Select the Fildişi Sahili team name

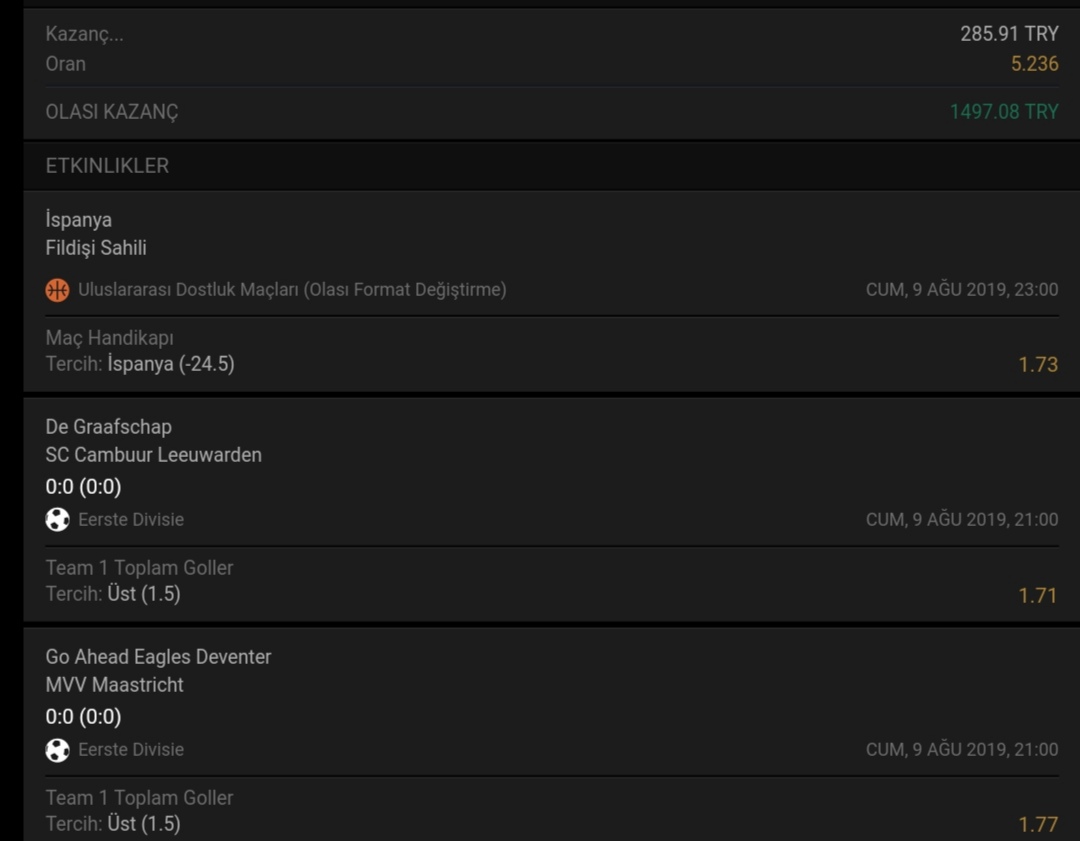96,248
